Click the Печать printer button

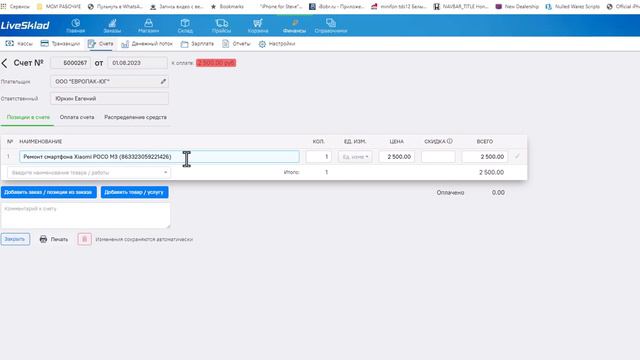pos(53,239)
